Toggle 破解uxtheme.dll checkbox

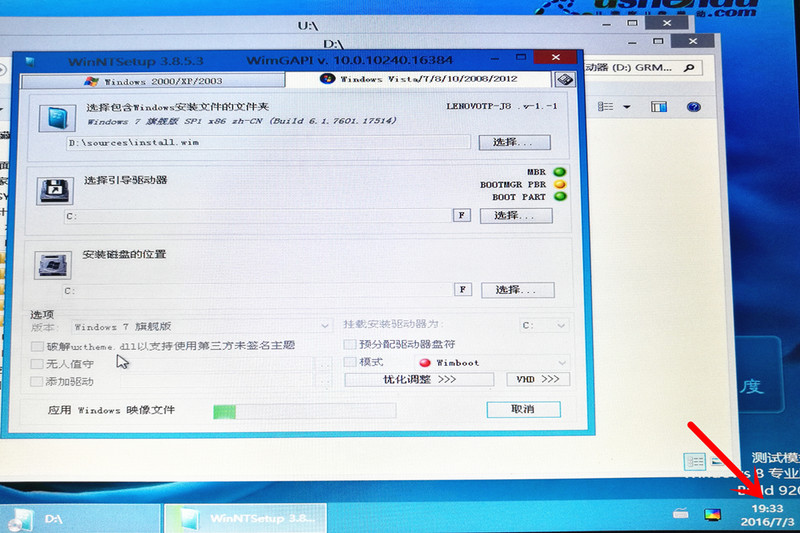tap(37, 347)
